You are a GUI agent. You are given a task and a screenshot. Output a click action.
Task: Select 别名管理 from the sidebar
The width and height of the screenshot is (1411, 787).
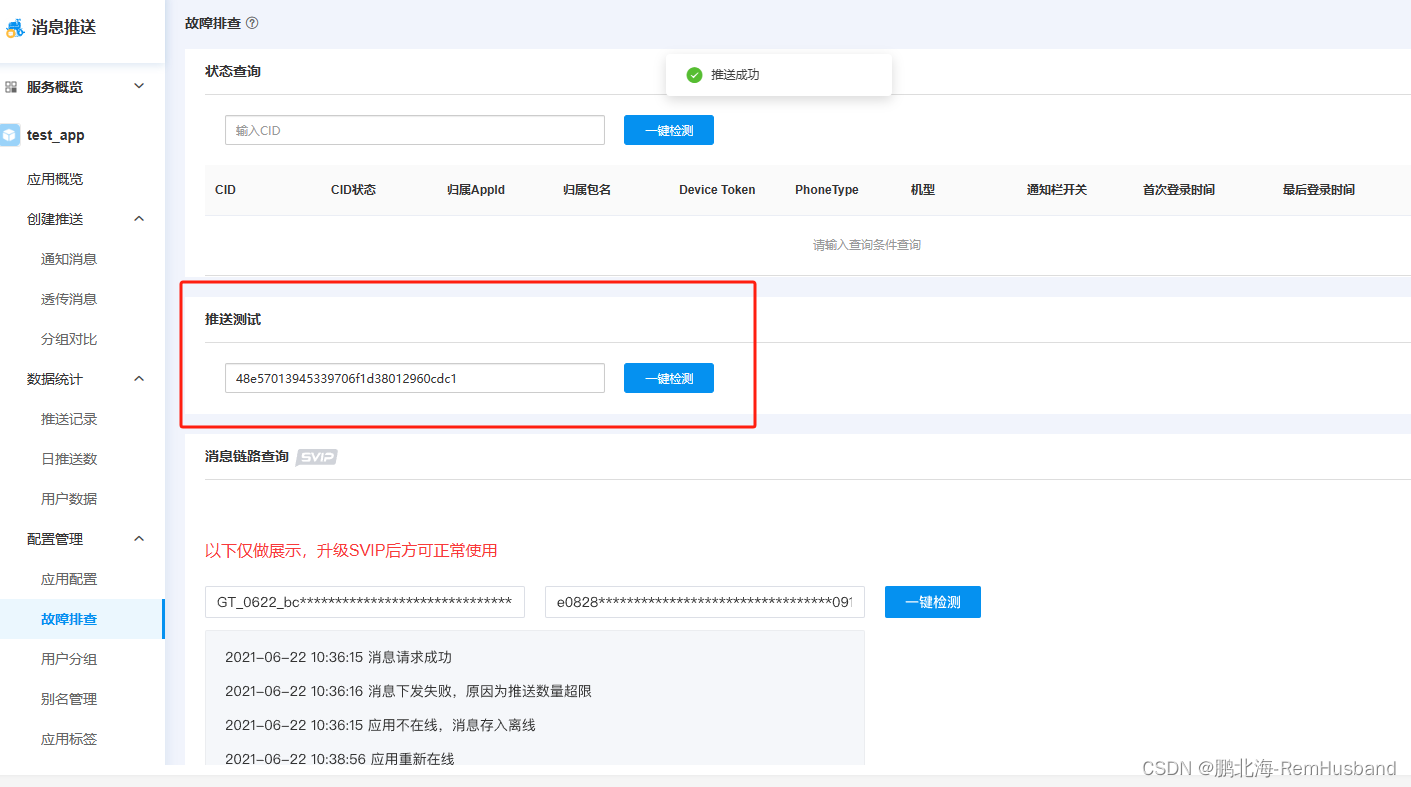click(68, 698)
